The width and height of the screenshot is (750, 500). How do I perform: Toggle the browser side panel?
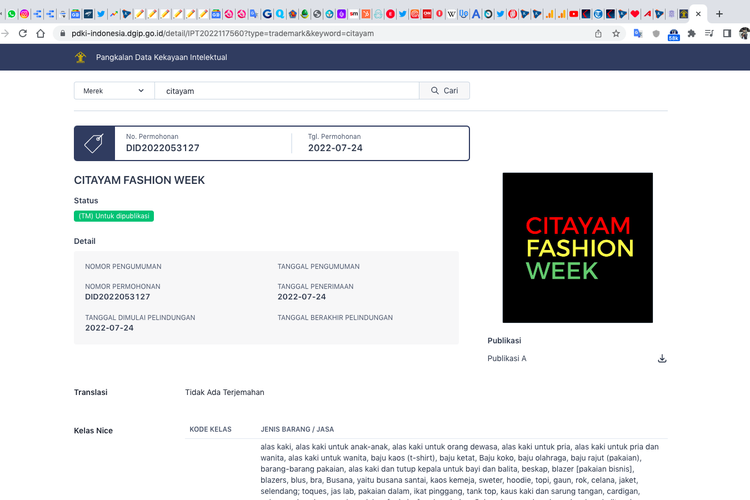coord(726,33)
